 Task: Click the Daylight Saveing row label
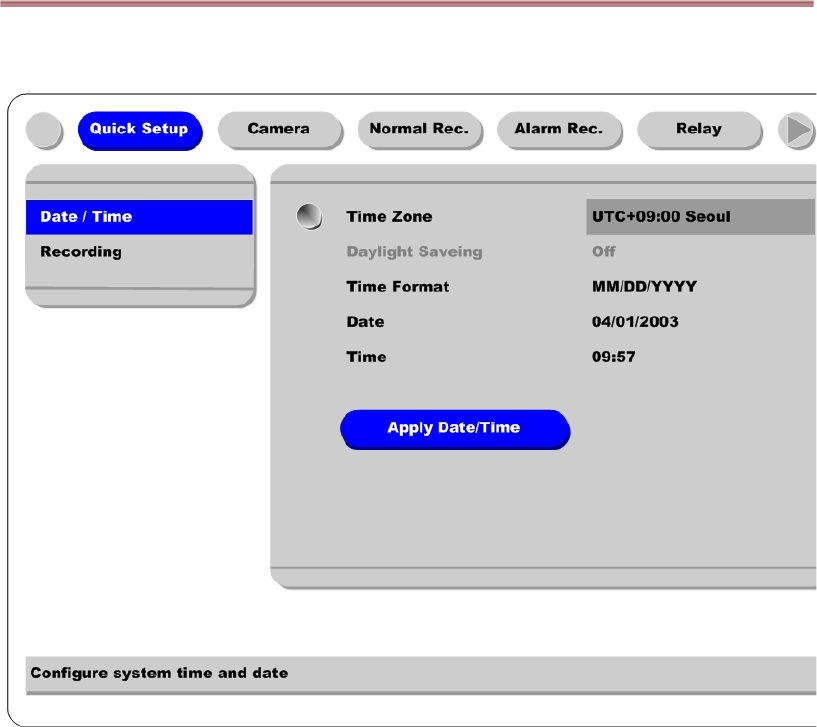point(414,252)
